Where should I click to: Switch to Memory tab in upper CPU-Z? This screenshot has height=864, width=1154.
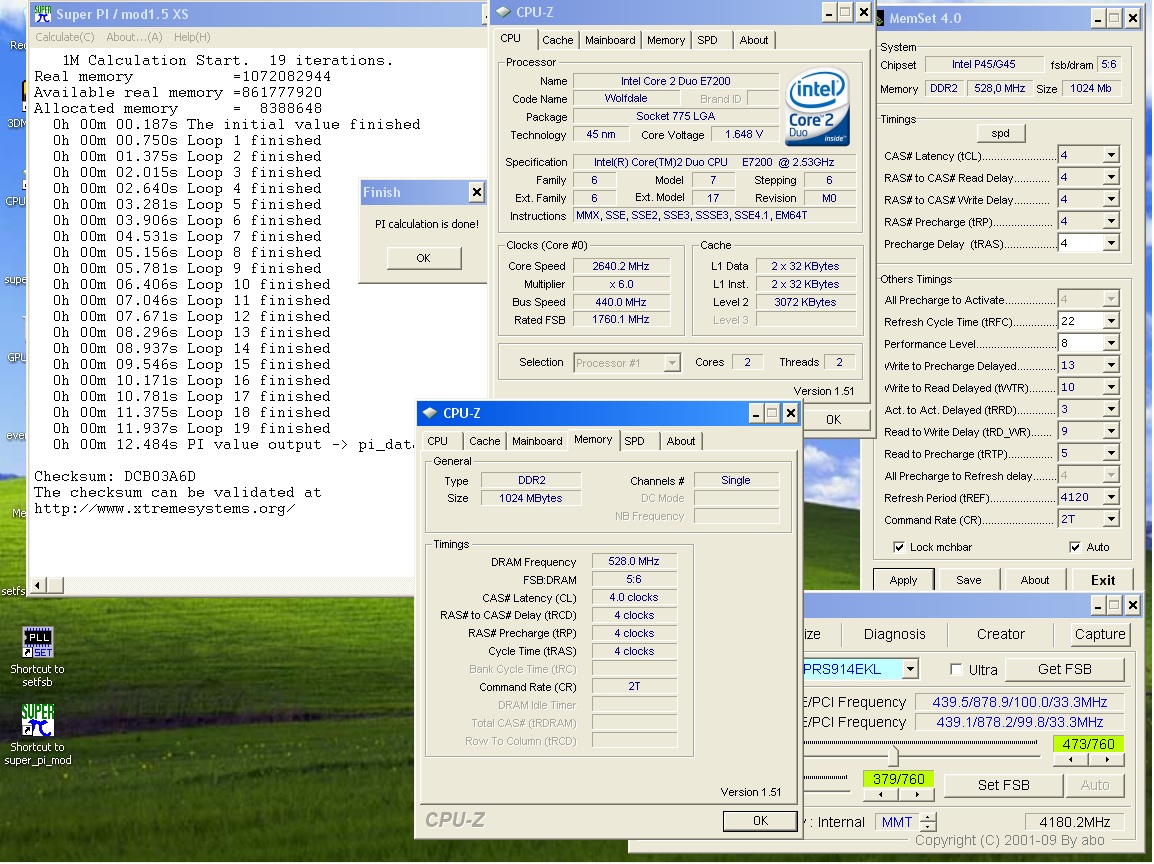coord(666,40)
